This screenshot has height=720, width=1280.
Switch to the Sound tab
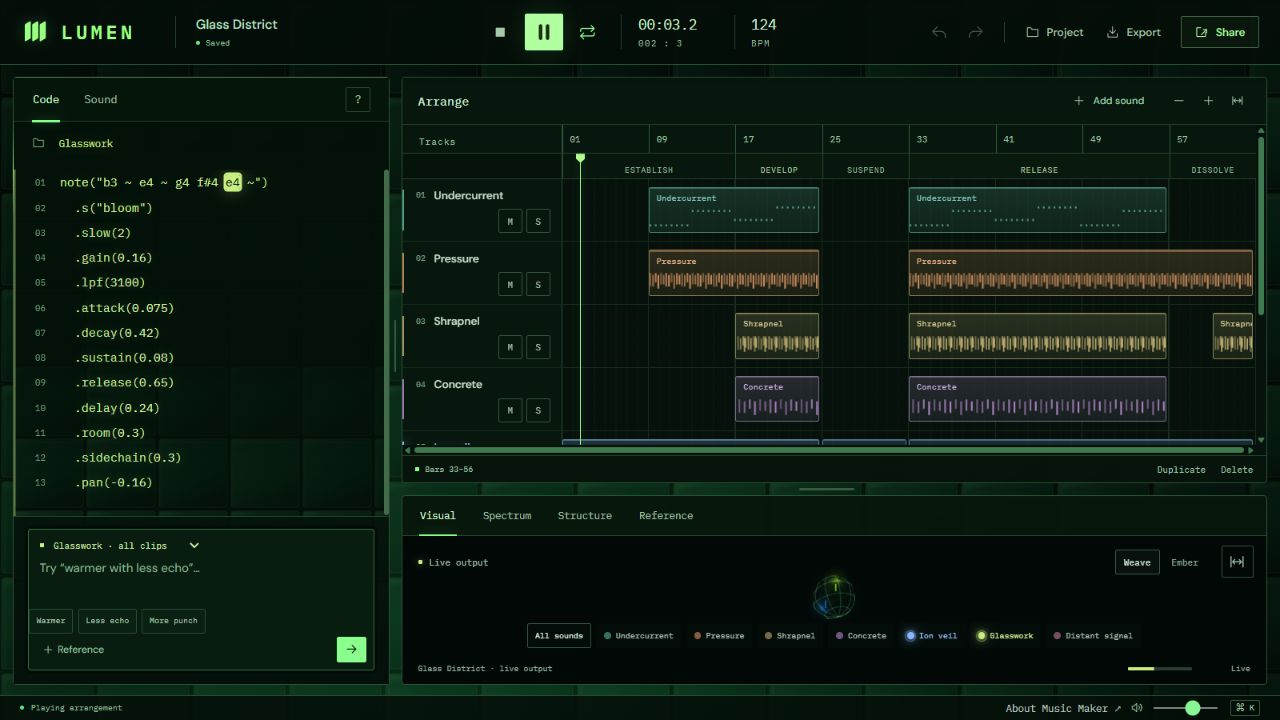pyautogui.click(x=100, y=99)
